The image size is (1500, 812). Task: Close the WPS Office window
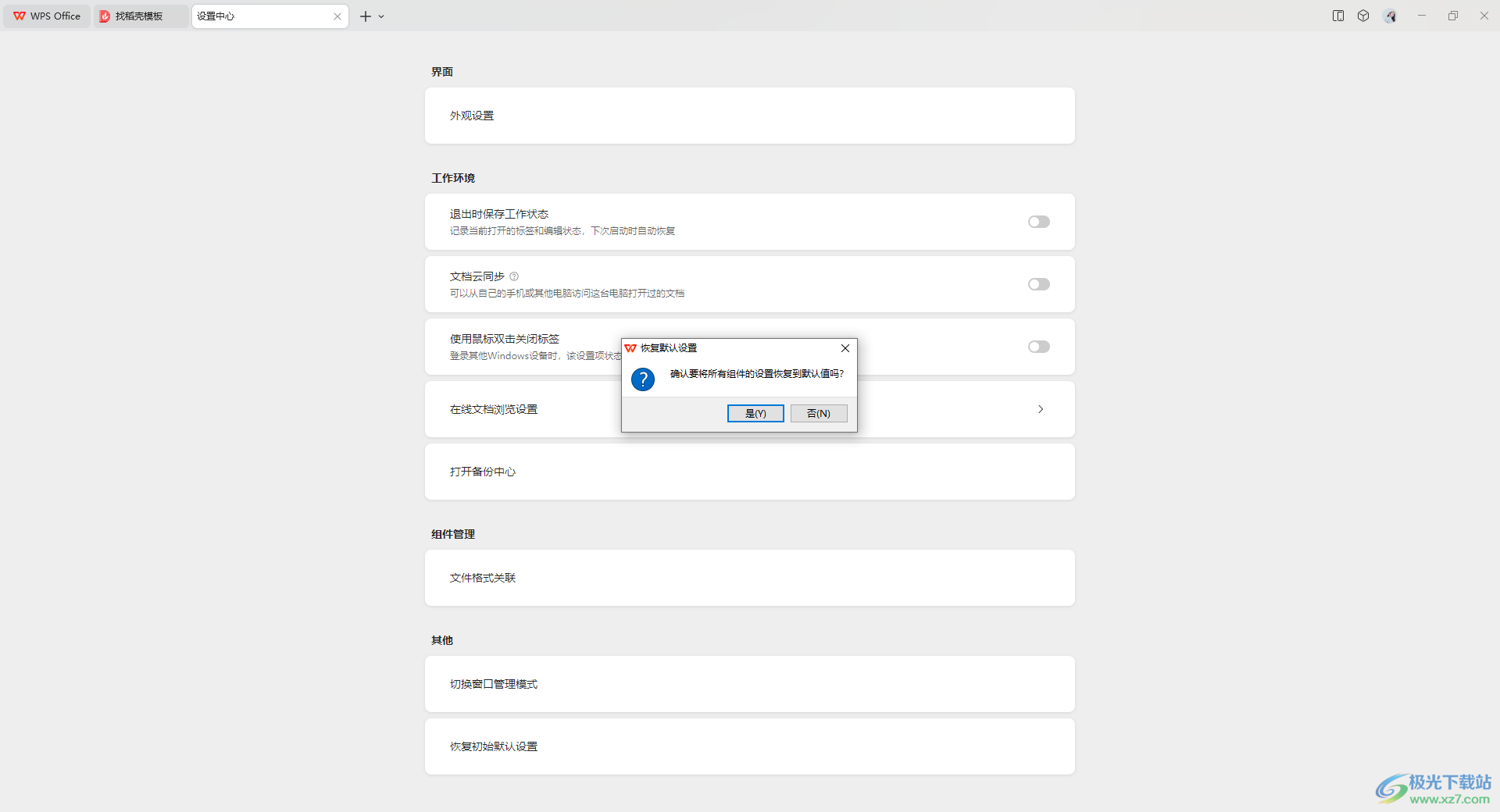tap(1484, 16)
